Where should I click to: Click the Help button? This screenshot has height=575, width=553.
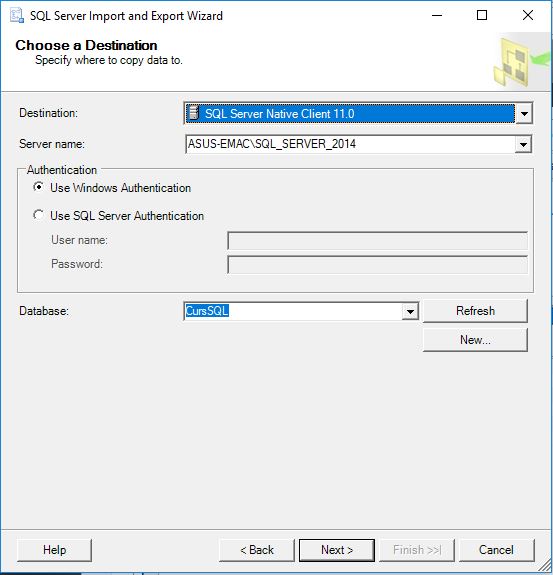point(54,550)
